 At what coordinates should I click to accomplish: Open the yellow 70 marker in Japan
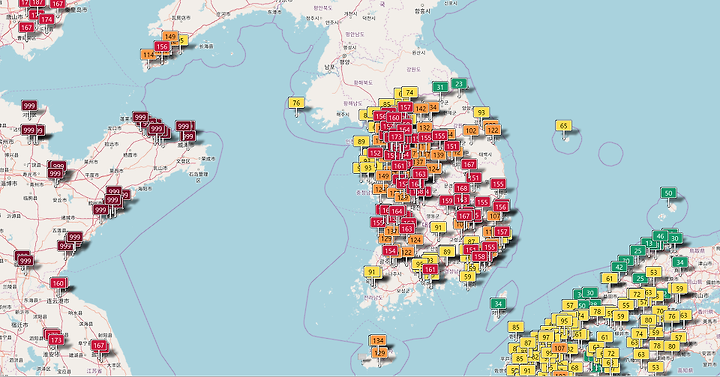pos(659,311)
